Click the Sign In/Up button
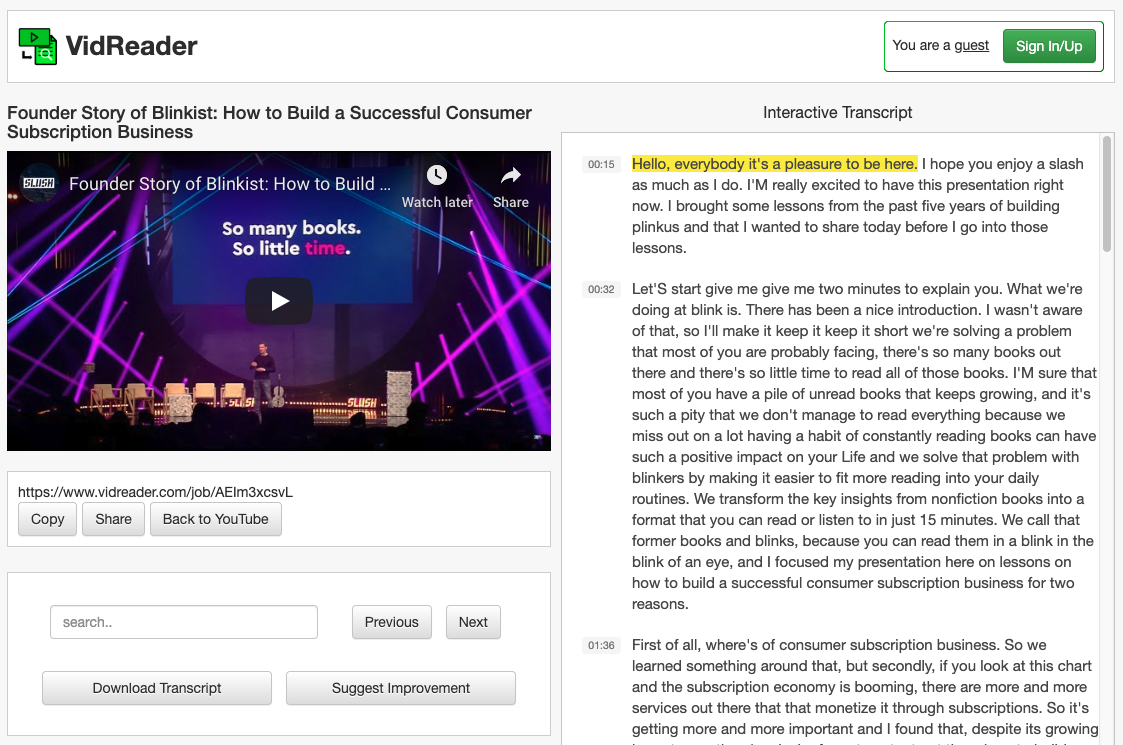1123x745 pixels. click(1049, 47)
